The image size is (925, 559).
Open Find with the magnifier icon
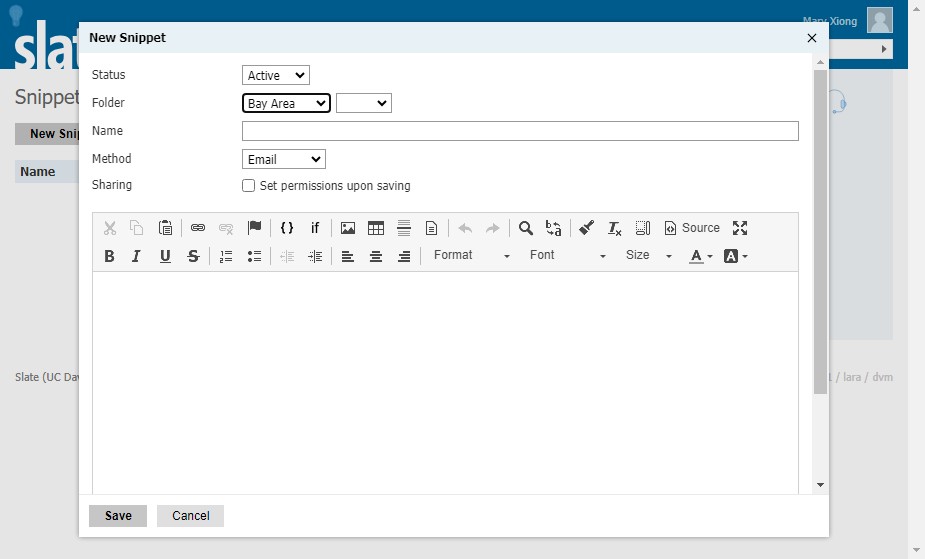pyautogui.click(x=526, y=228)
